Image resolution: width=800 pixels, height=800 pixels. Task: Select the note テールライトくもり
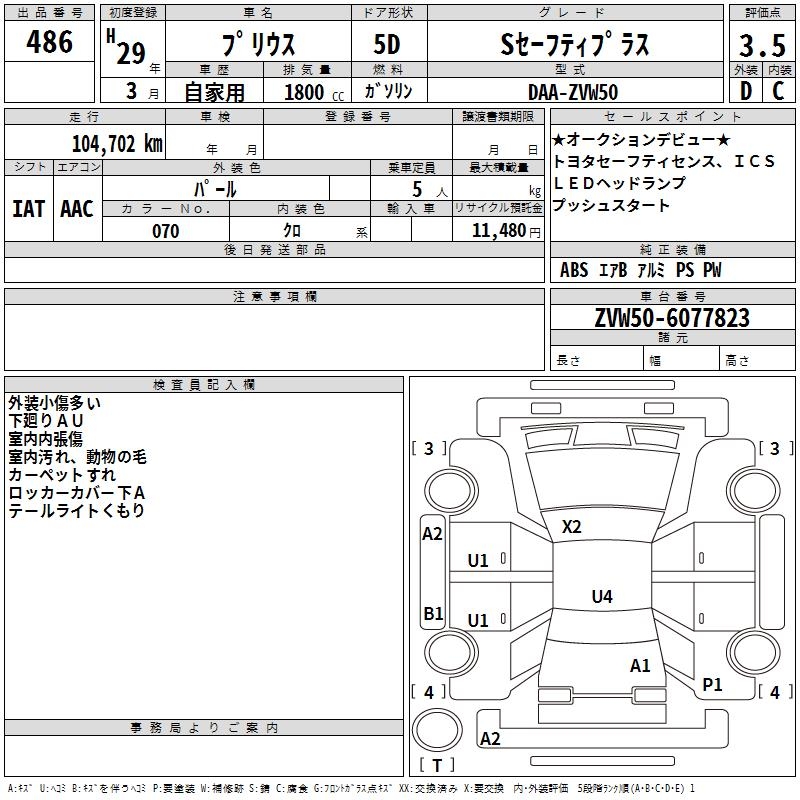(77, 510)
